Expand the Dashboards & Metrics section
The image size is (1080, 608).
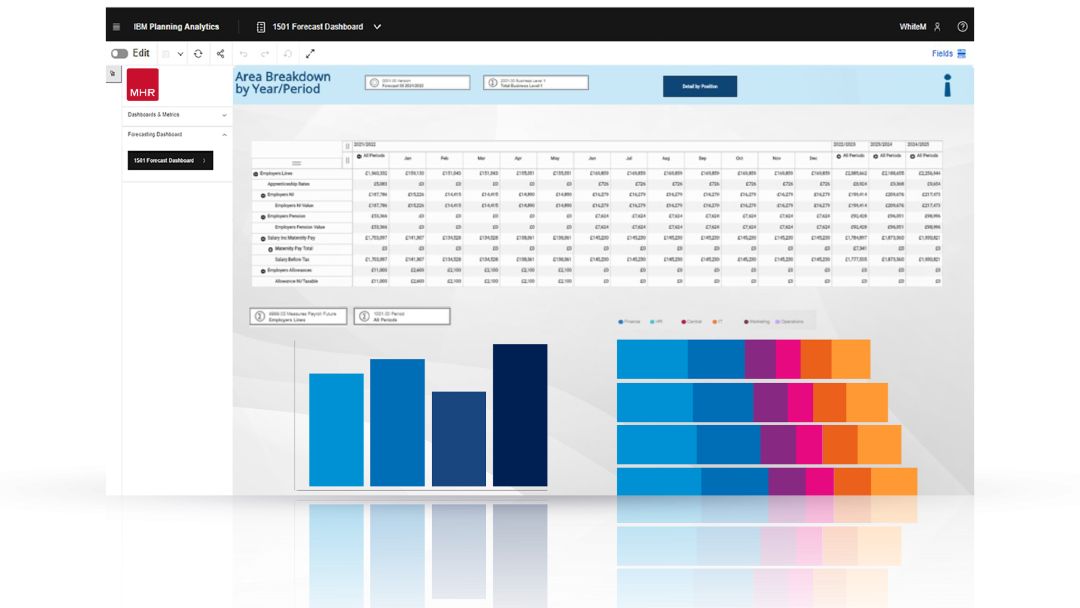pos(177,115)
